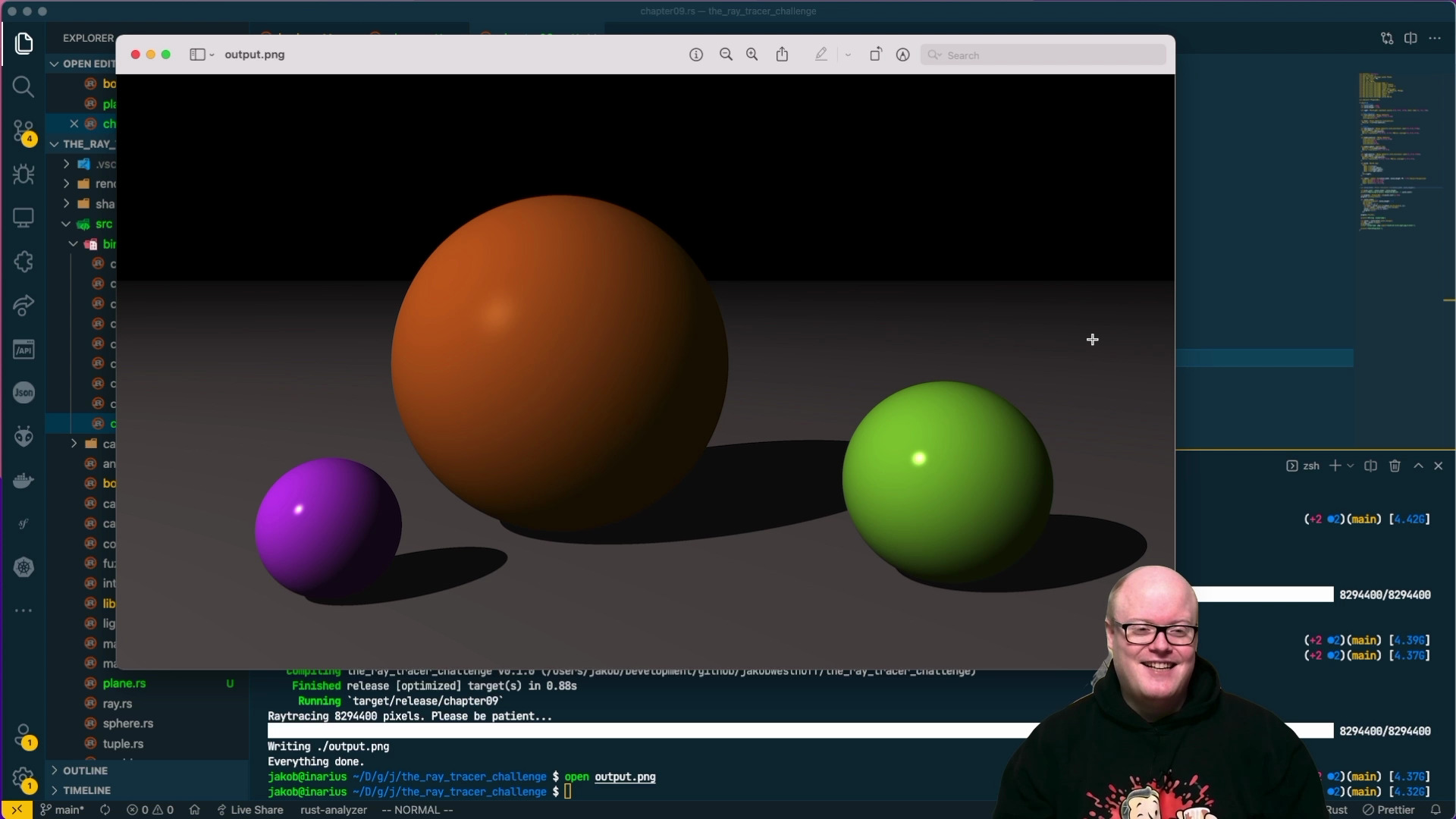Open the home icon in the status bar

(195, 810)
